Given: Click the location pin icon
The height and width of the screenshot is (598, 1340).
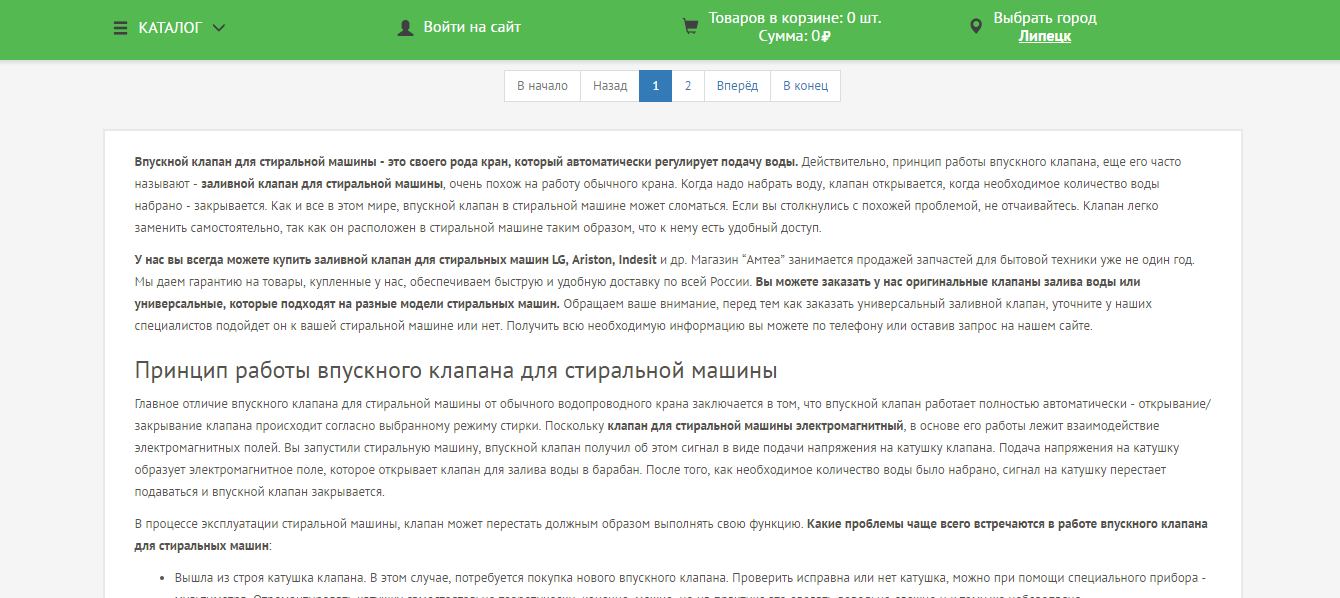Looking at the screenshot, I should [977, 26].
